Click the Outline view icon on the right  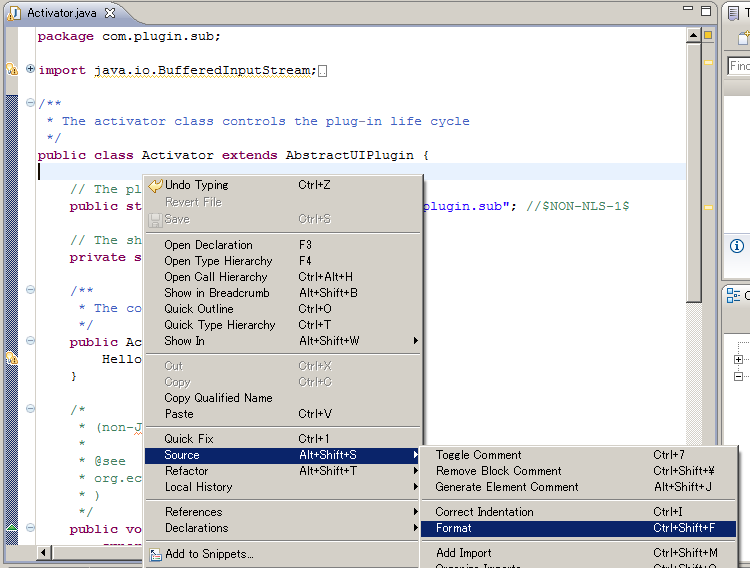coord(733,295)
